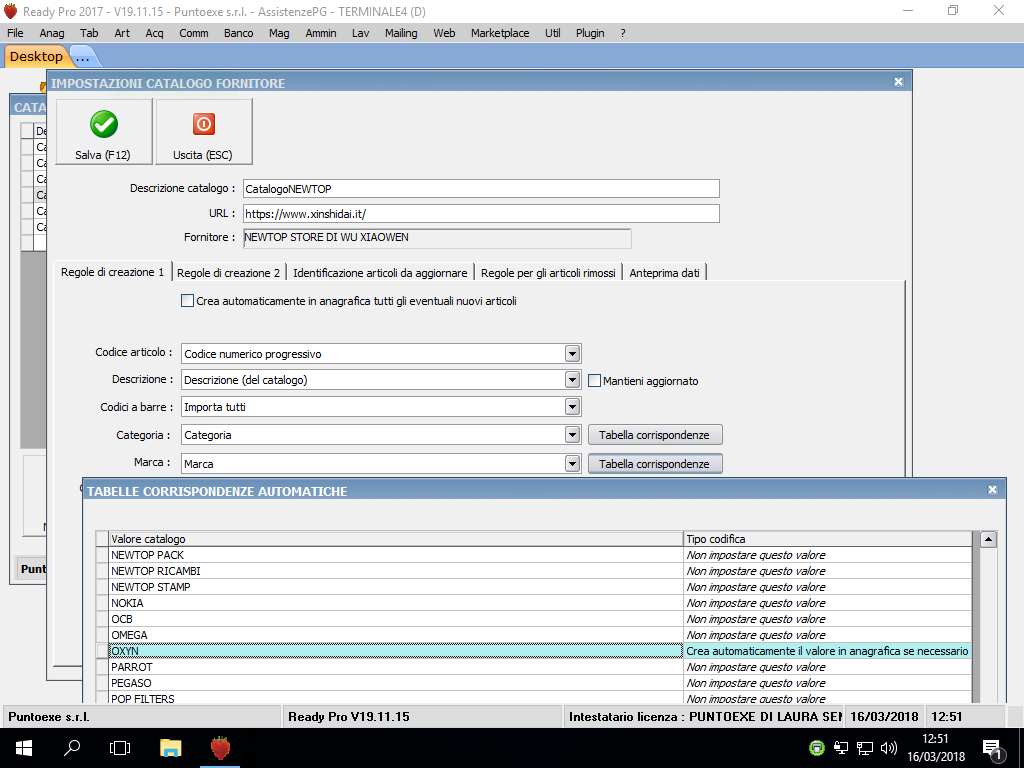Click the Valore catalogo column header
This screenshot has width=1024, height=768.
click(x=396, y=539)
